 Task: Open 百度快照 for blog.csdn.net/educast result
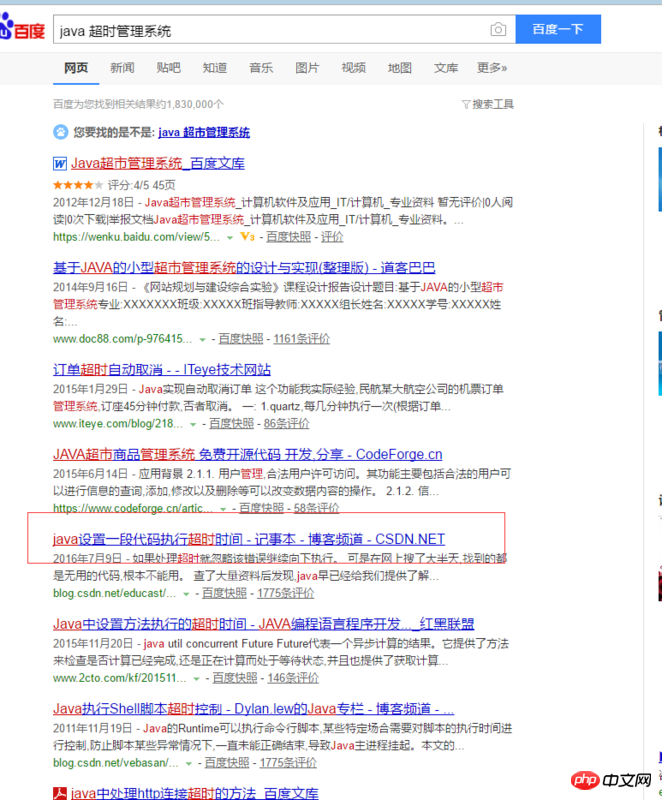coord(224,593)
